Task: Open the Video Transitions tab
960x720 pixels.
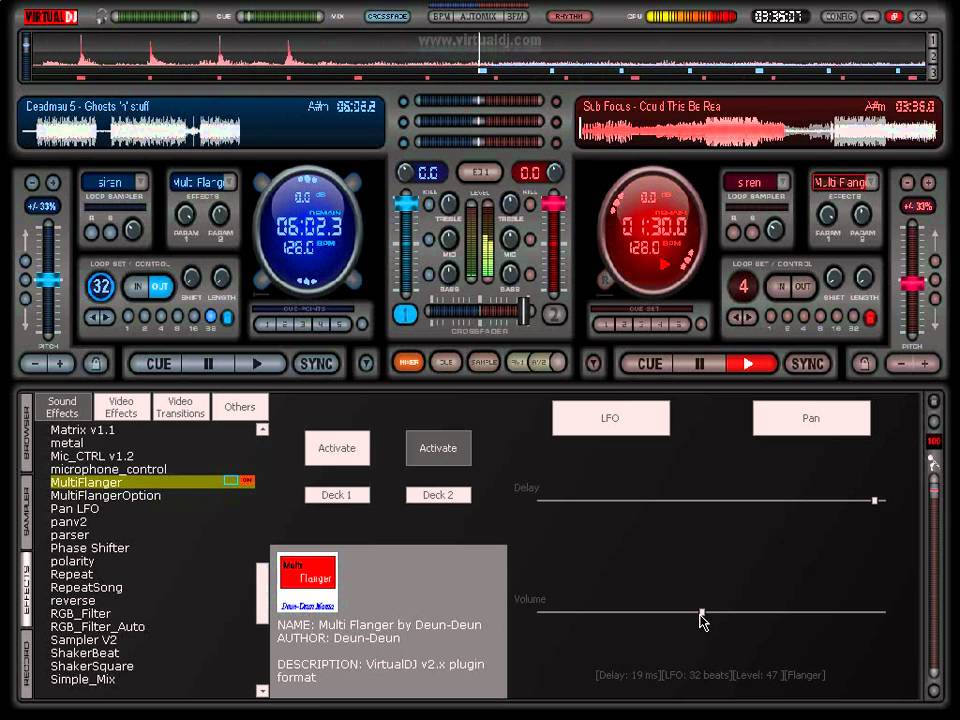Action: click(180, 407)
